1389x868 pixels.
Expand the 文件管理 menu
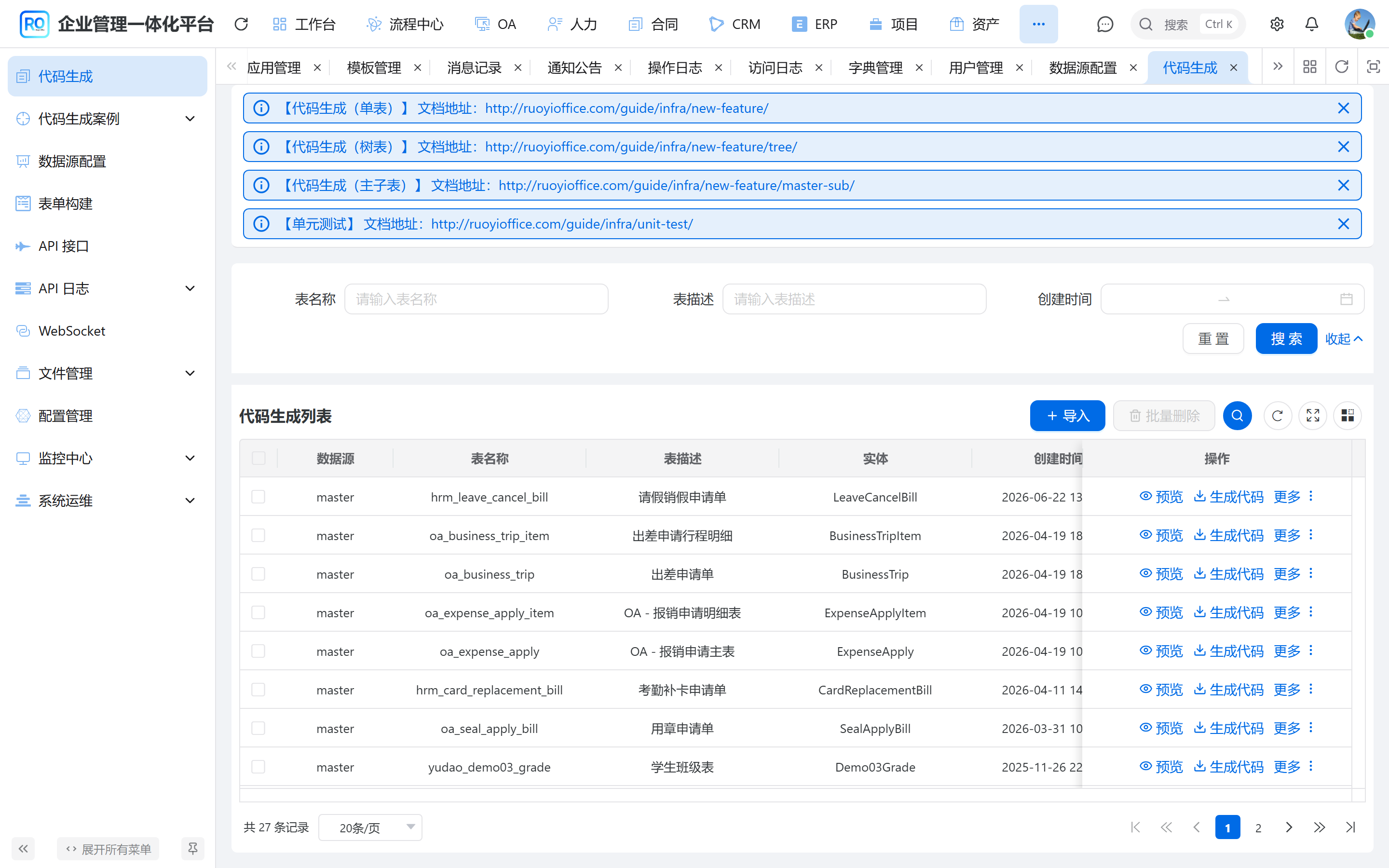(108, 373)
